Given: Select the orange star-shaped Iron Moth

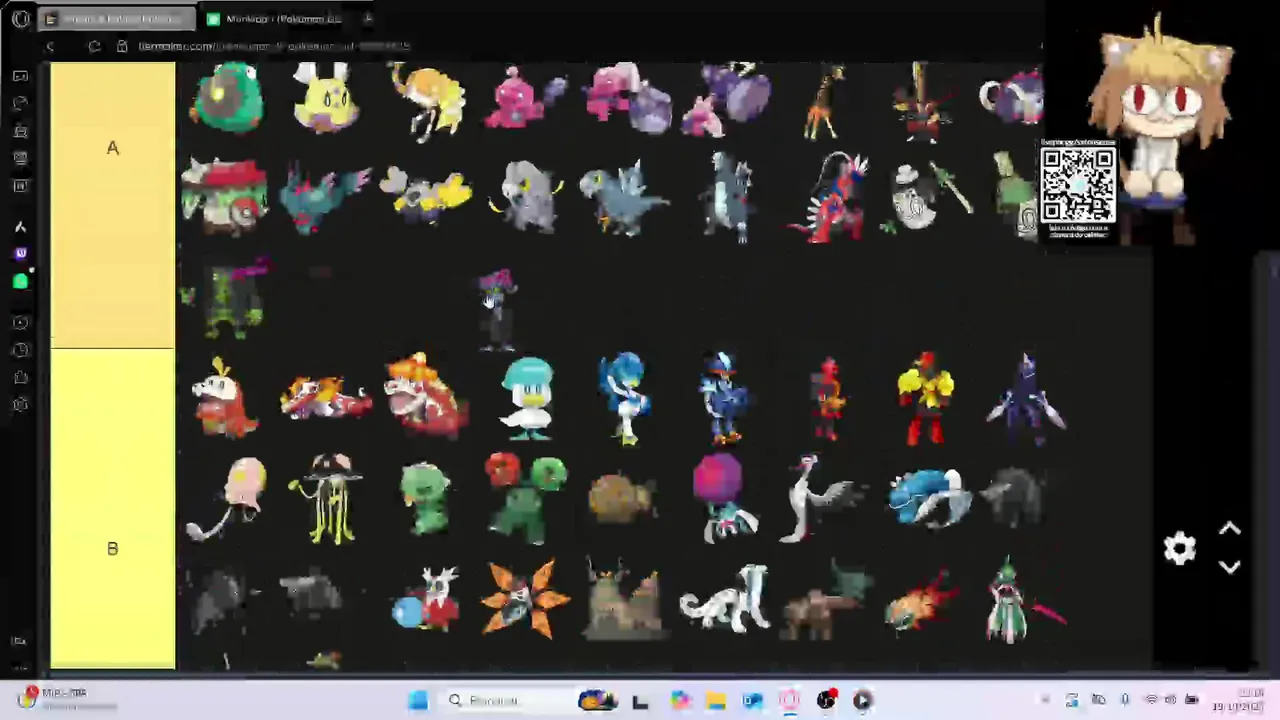Looking at the screenshot, I should click(525, 600).
